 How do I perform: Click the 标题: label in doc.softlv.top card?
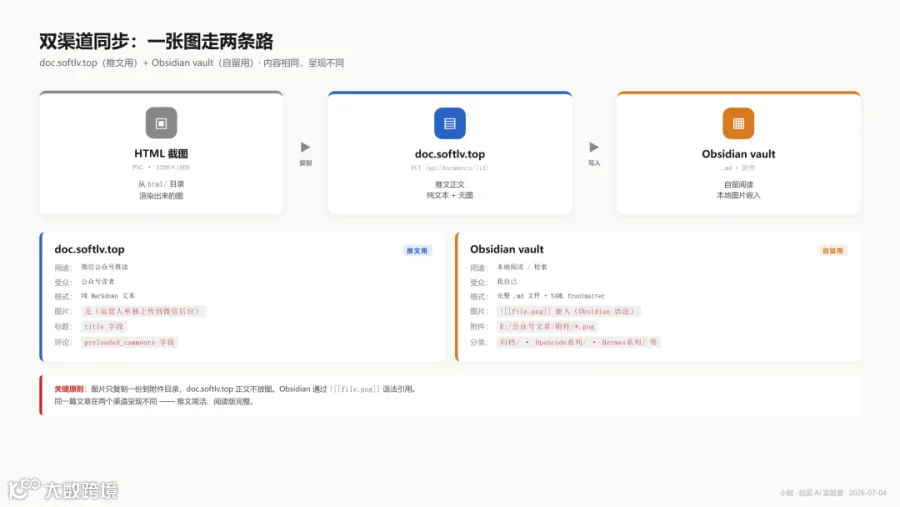[x=63, y=327]
